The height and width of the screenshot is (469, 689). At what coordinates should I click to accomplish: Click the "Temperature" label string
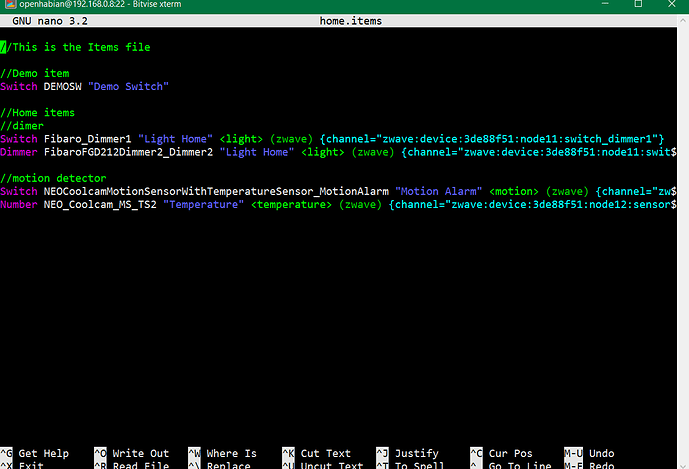(203, 203)
